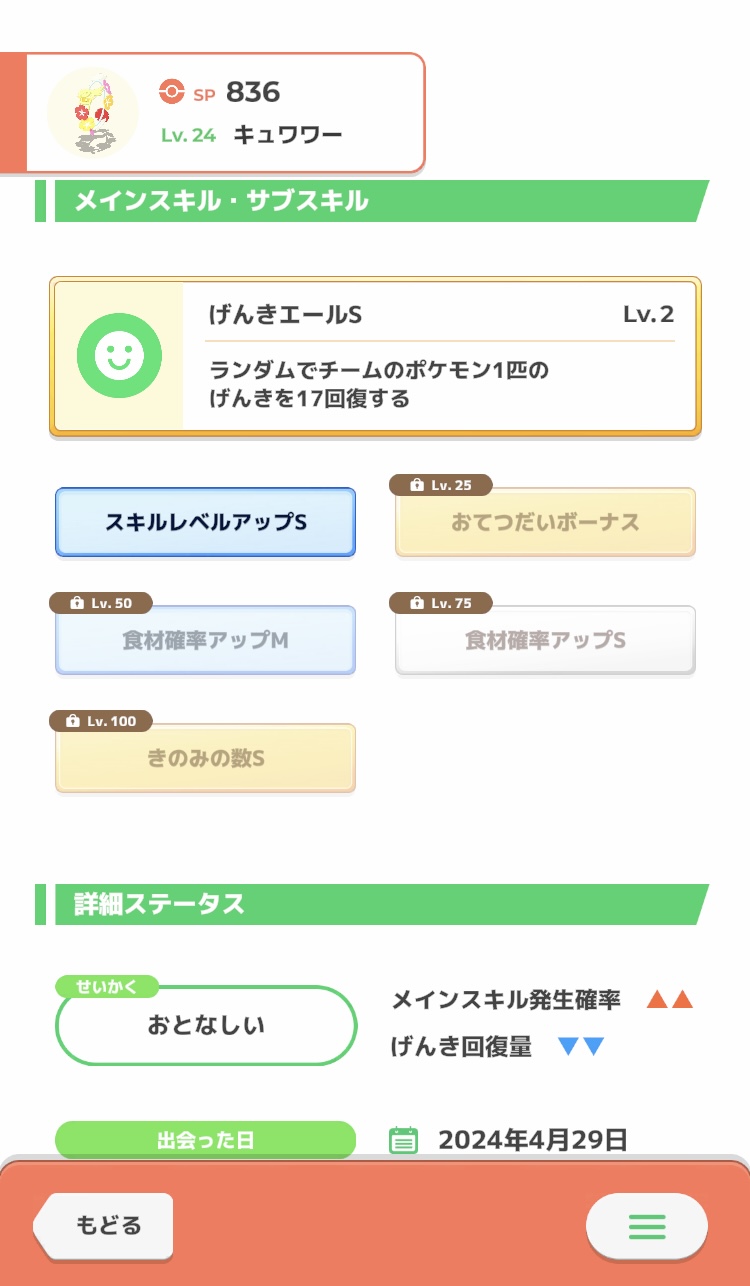Image resolution: width=750 pixels, height=1286 pixels.
Task: Click the calendar icon beside the date
Action: pos(403,1140)
